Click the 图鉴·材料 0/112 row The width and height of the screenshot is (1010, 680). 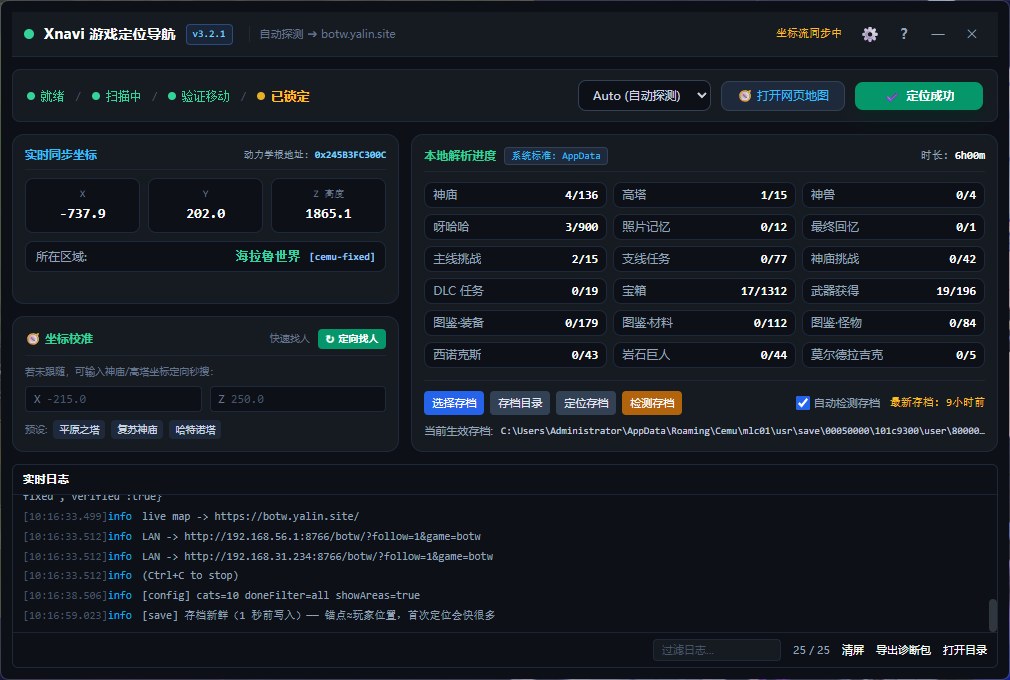[x=704, y=323]
